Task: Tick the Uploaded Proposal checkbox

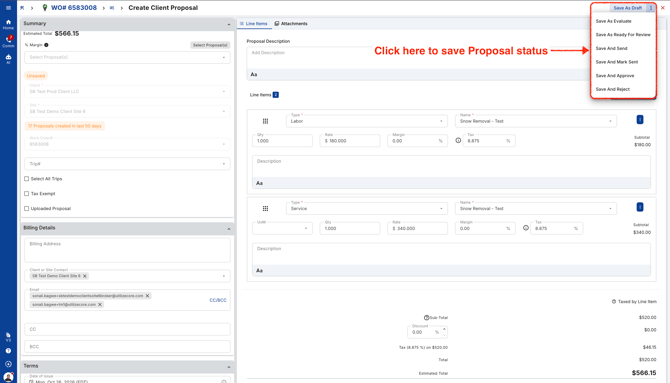Action: tap(26, 209)
